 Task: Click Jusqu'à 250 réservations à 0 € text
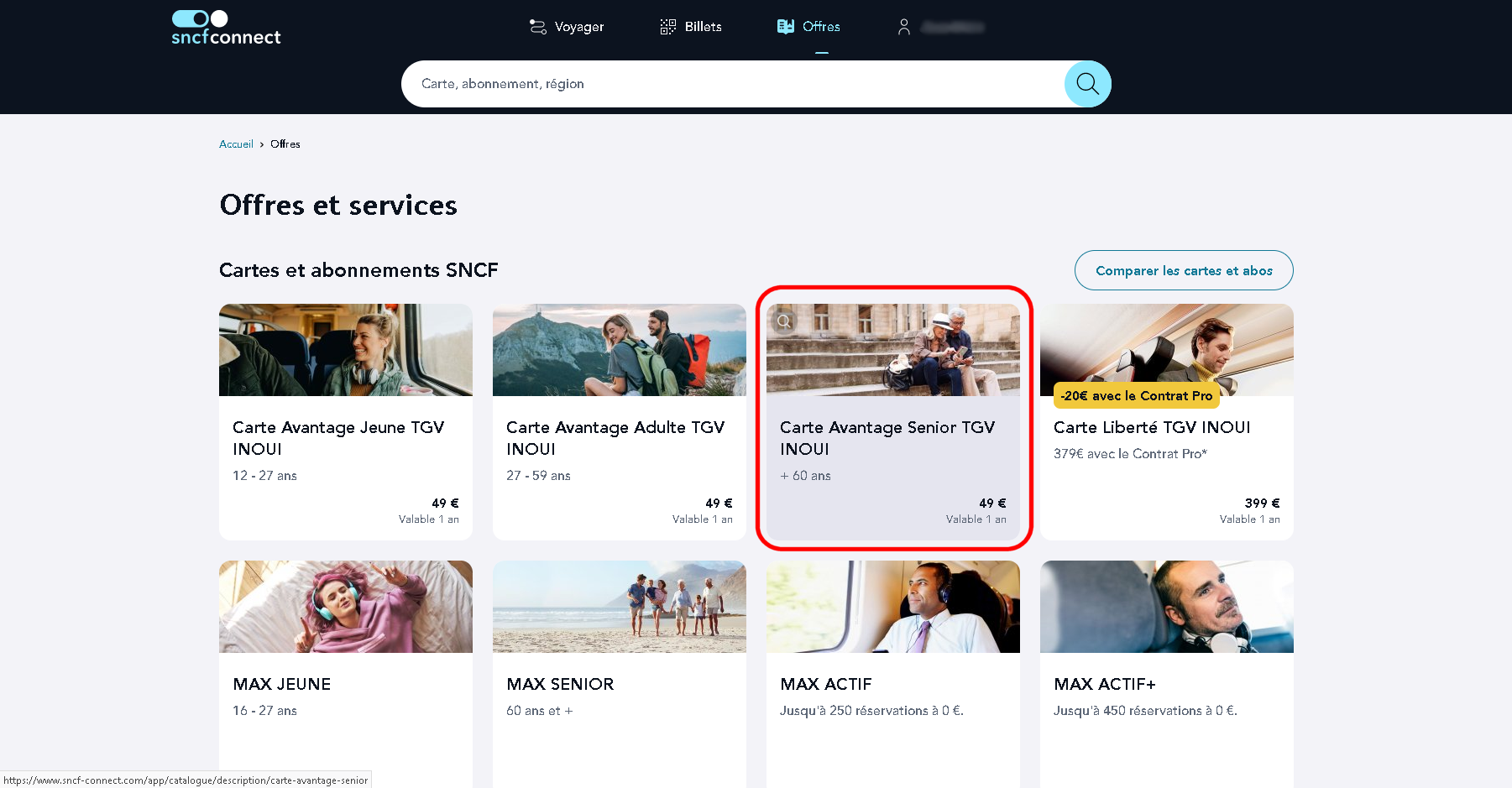tap(871, 711)
